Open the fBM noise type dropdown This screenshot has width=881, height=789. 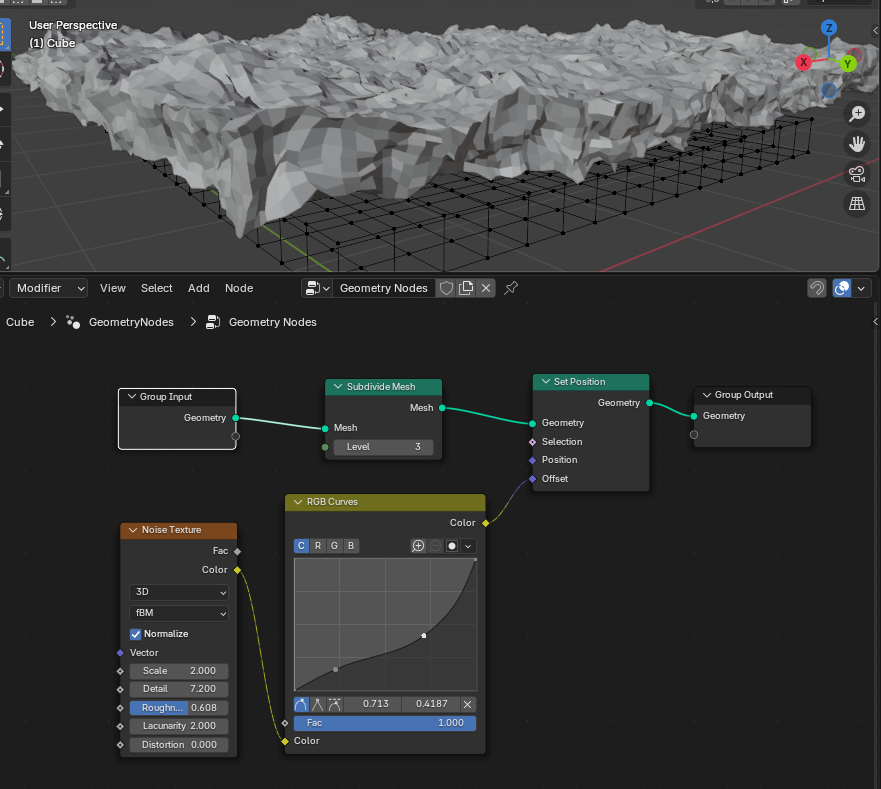click(179, 613)
